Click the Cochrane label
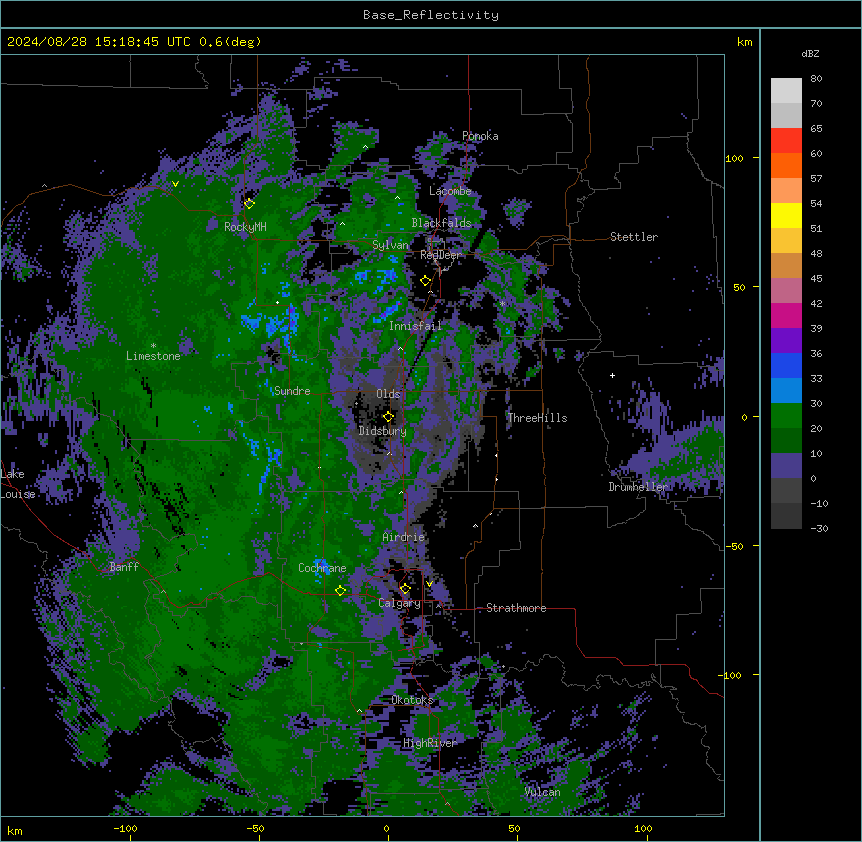 (x=322, y=568)
